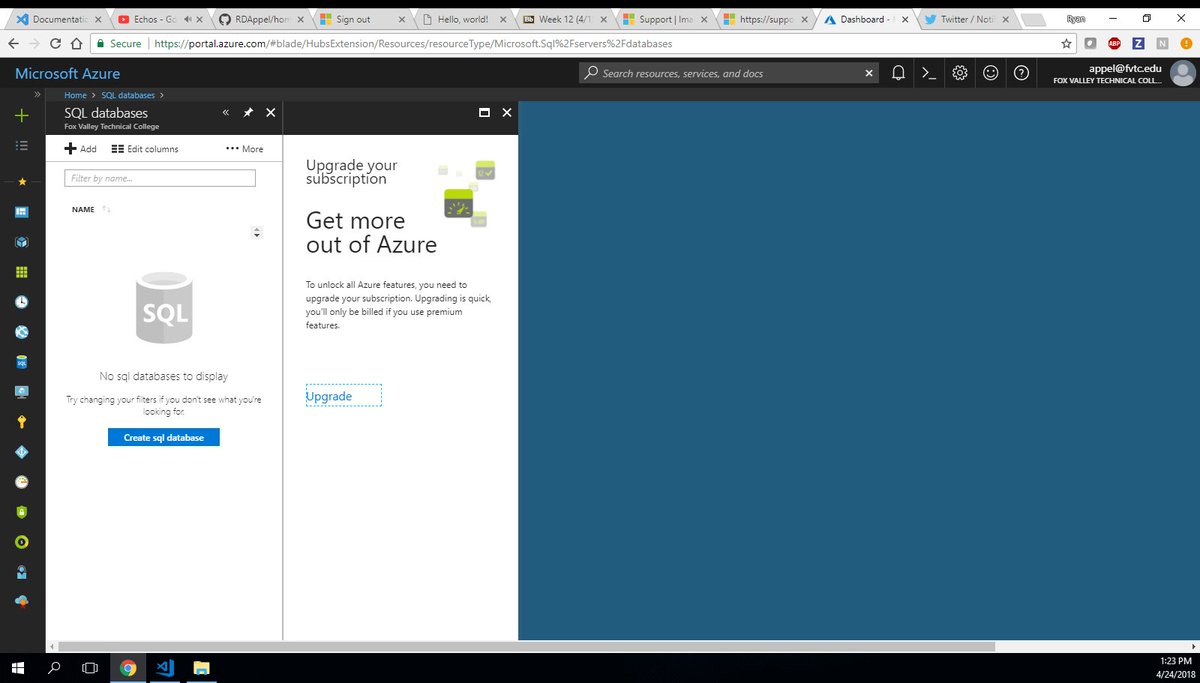Open the green circle sidebar icon

(22, 541)
